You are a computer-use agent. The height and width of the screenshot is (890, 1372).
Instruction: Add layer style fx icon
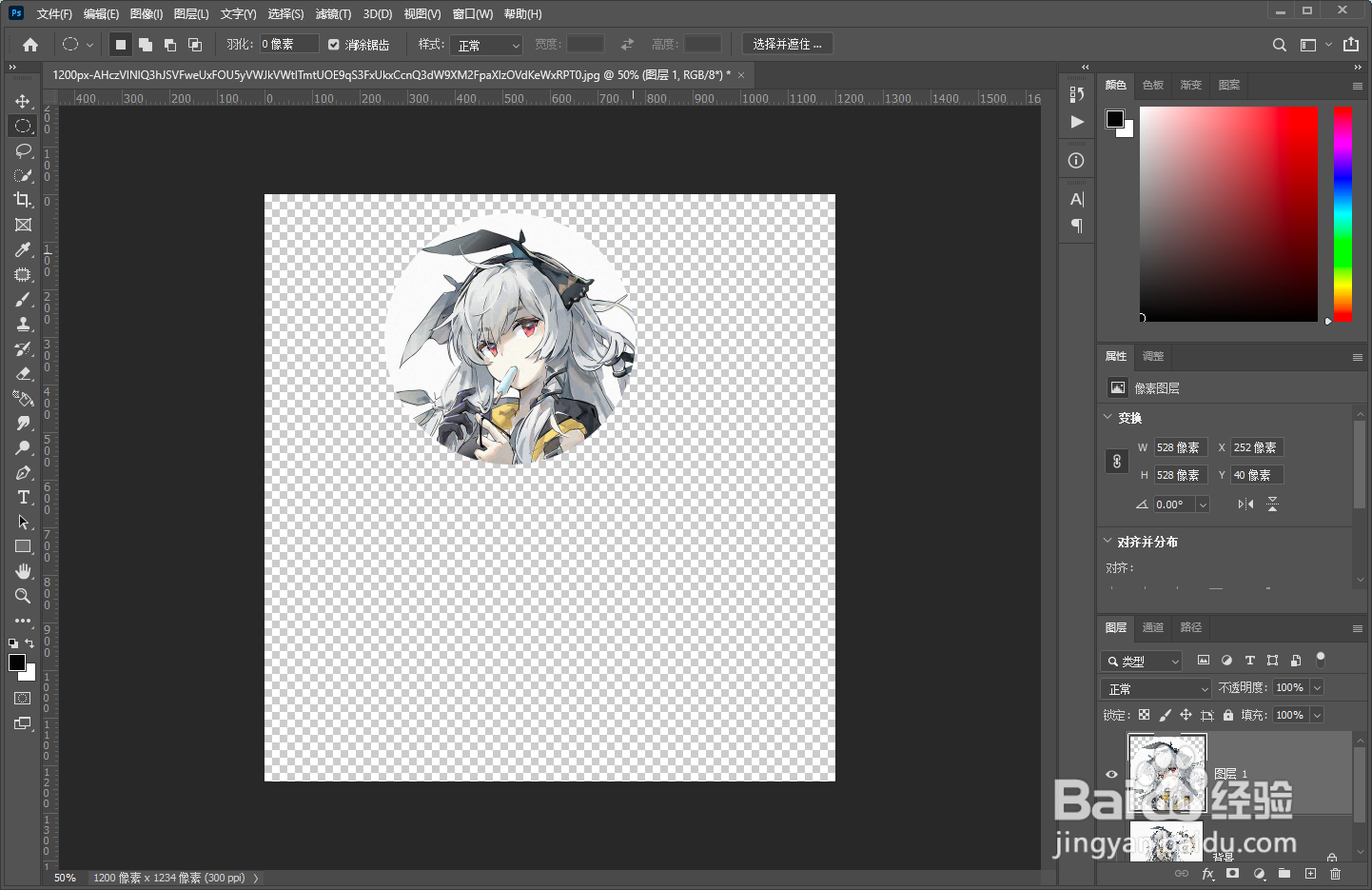point(1207,874)
